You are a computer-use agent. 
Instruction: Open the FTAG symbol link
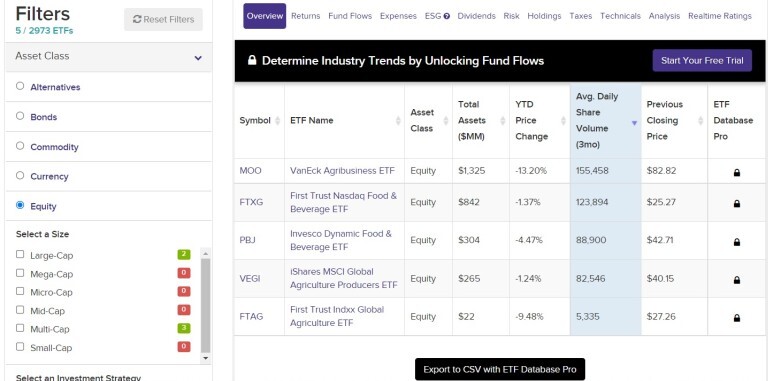click(x=251, y=316)
